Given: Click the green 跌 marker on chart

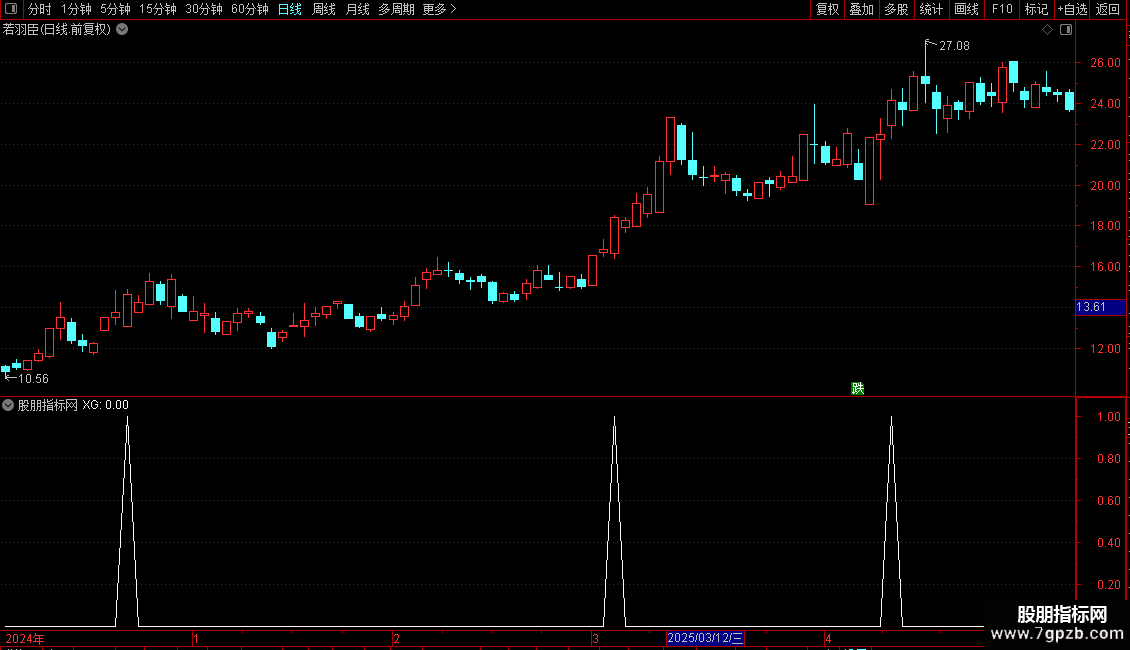Looking at the screenshot, I should 858,388.
